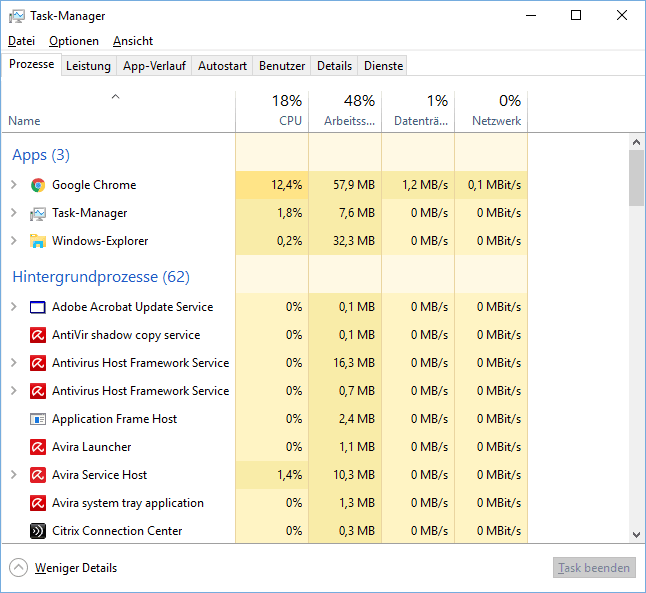Click the Weniger Details circle arrow icon
The image size is (646, 593).
click(18, 568)
